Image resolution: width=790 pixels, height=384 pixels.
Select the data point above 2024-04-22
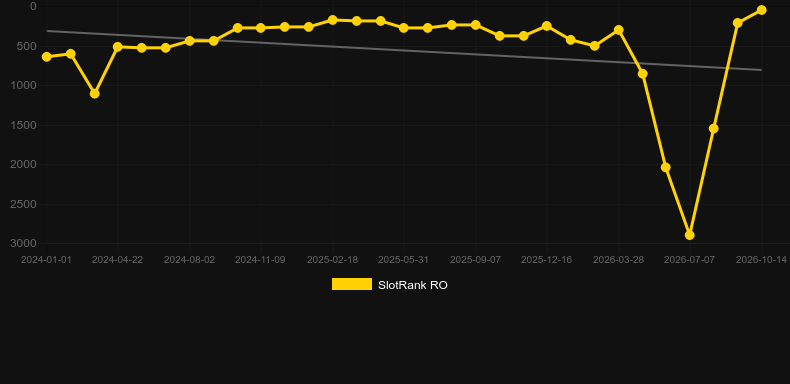(x=118, y=47)
